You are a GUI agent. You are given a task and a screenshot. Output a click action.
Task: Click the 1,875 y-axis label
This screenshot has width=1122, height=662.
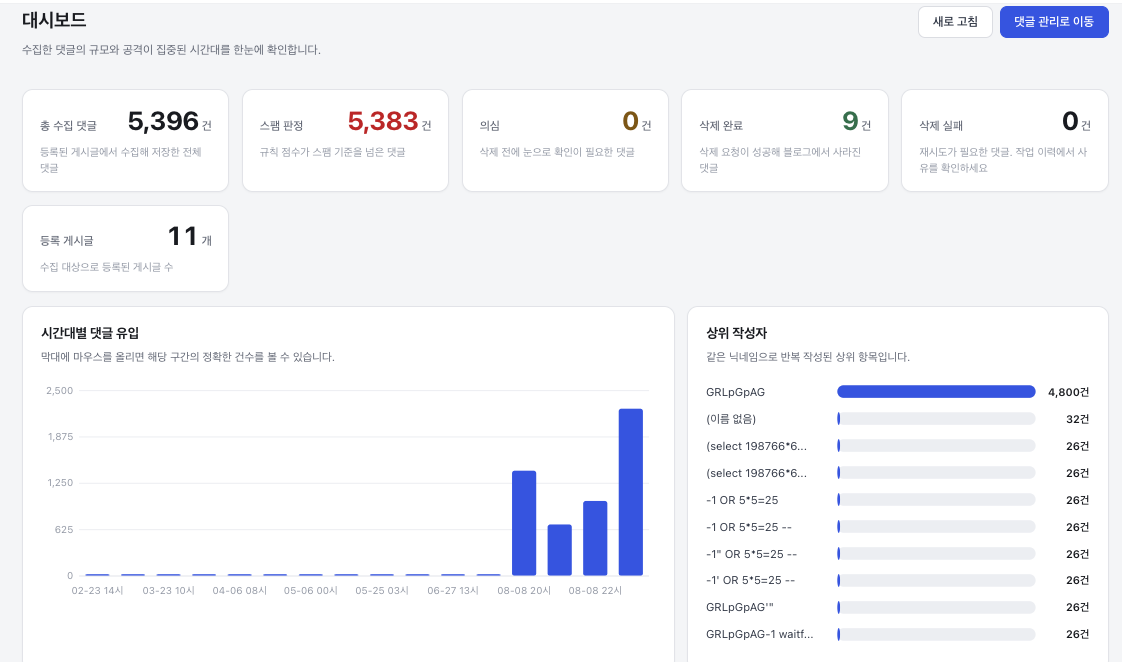60,437
